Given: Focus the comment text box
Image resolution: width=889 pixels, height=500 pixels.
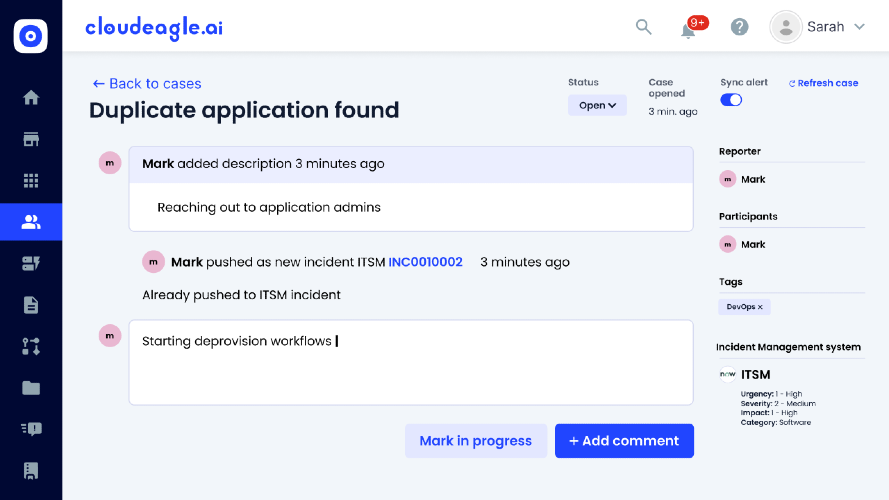Looking at the screenshot, I should [411, 362].
